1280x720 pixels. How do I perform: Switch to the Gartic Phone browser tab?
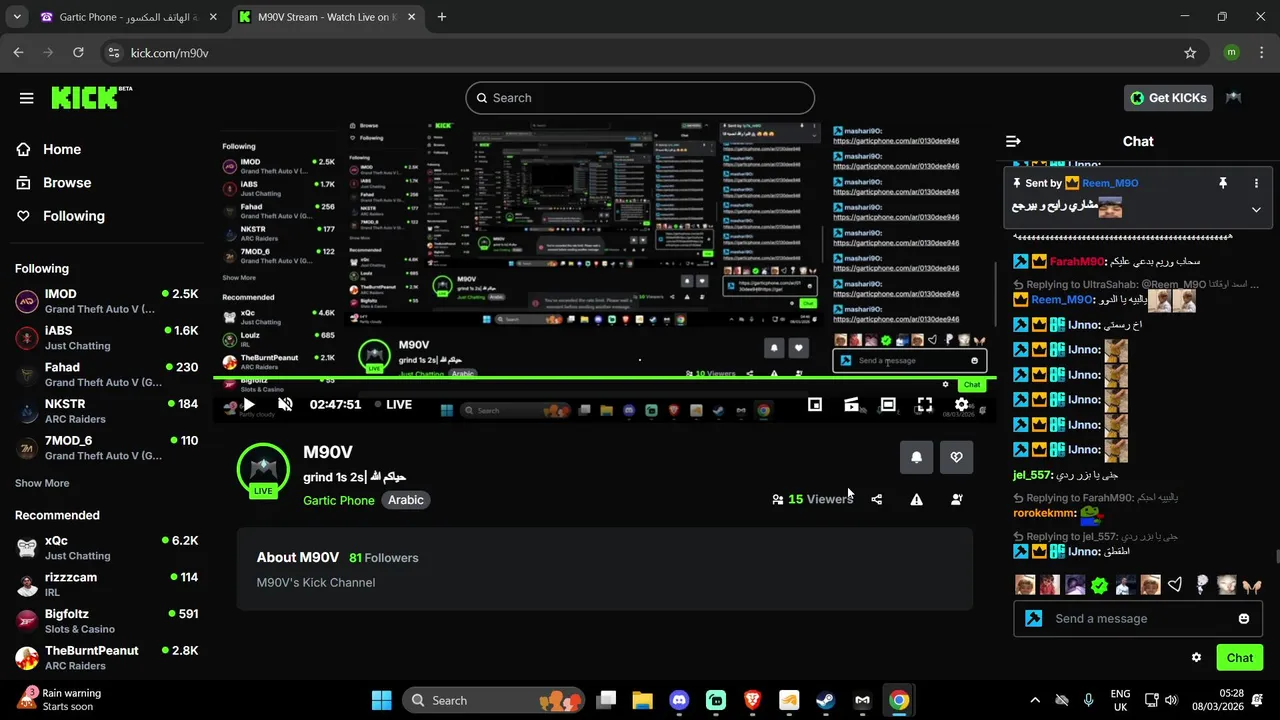pyautogui.click(x=128, y=17)
